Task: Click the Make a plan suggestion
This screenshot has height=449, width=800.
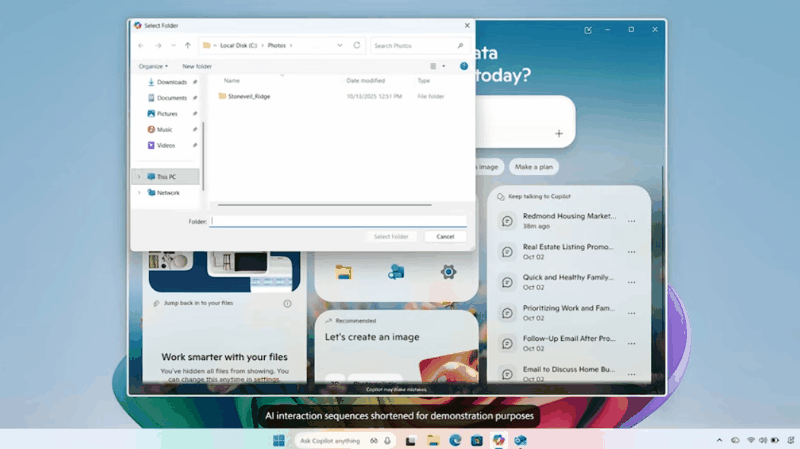Action: click(x=533, y=166)
